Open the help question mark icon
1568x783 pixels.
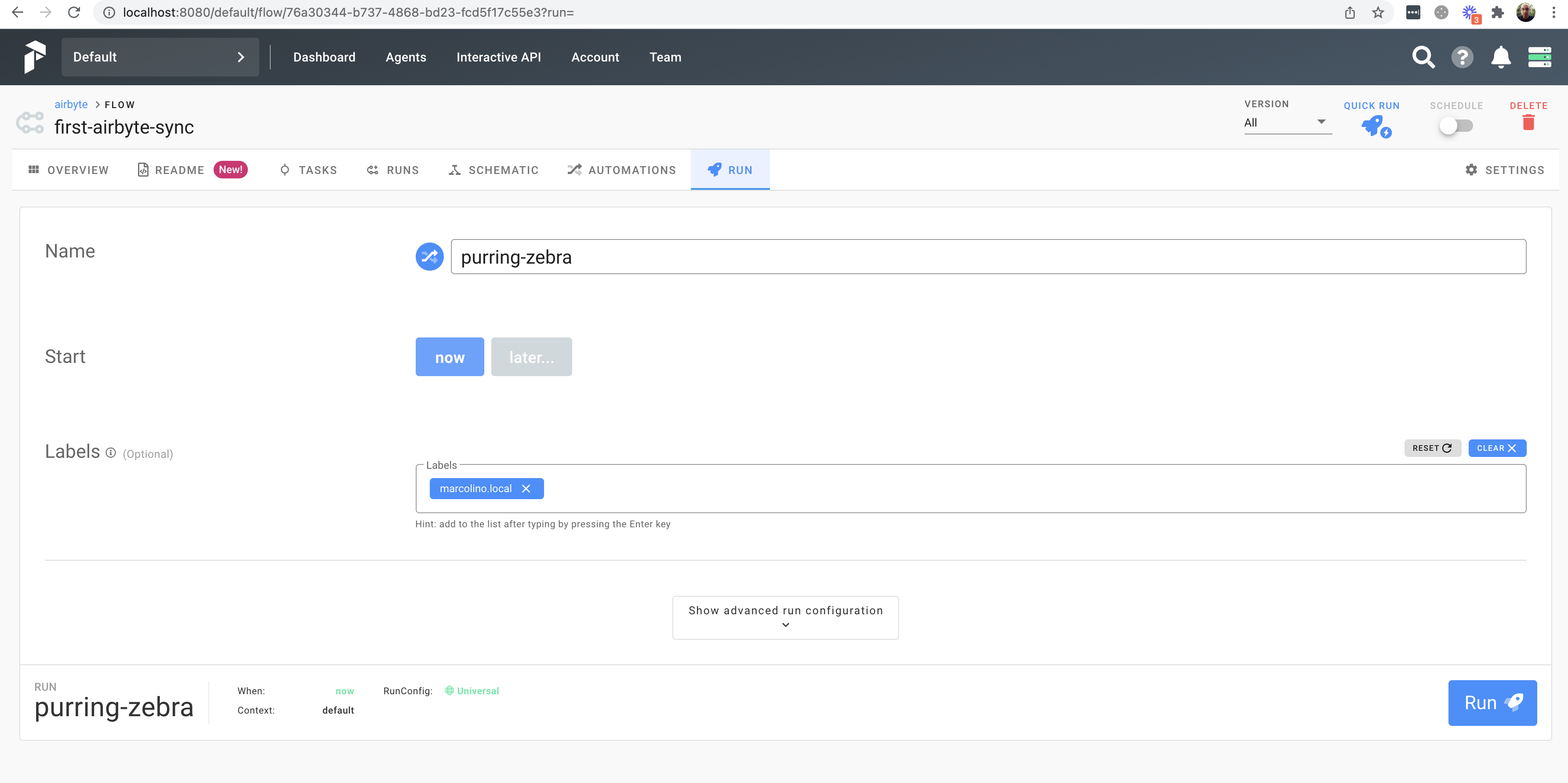point(1462,57)
